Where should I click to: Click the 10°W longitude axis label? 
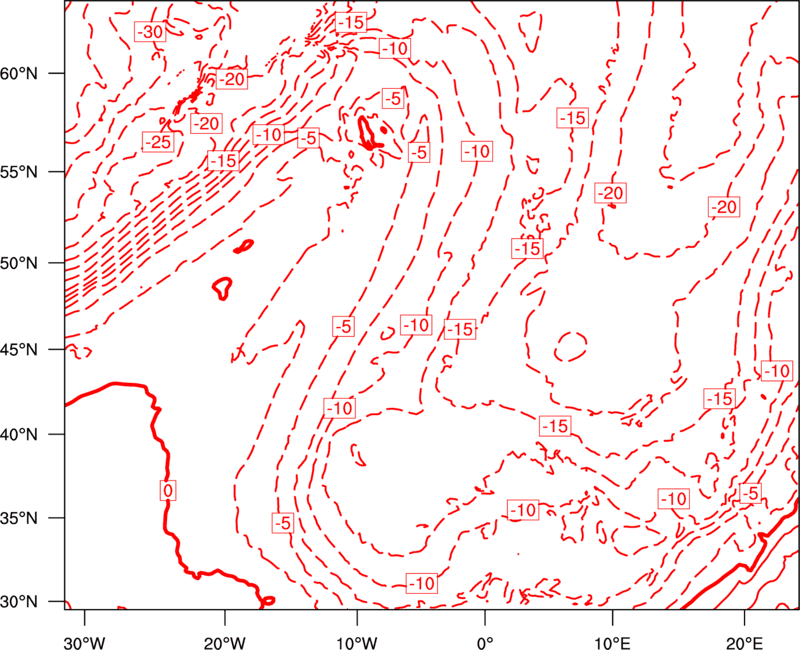click(356, 642)
